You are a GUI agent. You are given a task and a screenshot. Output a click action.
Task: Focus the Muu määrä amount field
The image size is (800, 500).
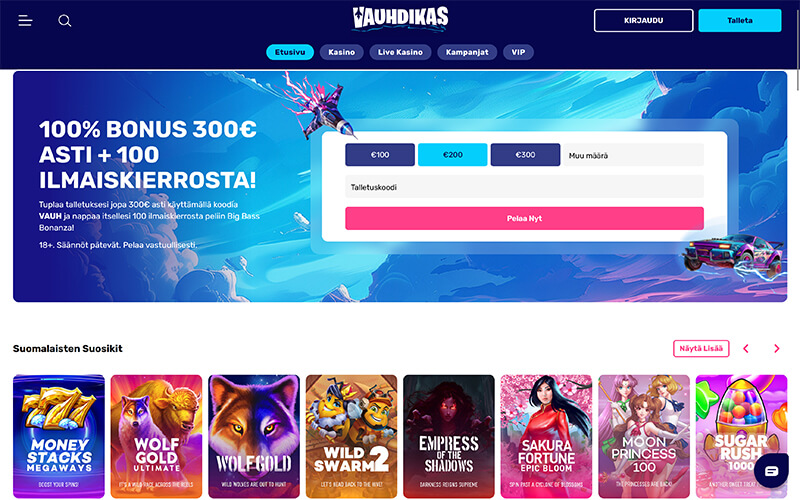click(x=633, y=155)
